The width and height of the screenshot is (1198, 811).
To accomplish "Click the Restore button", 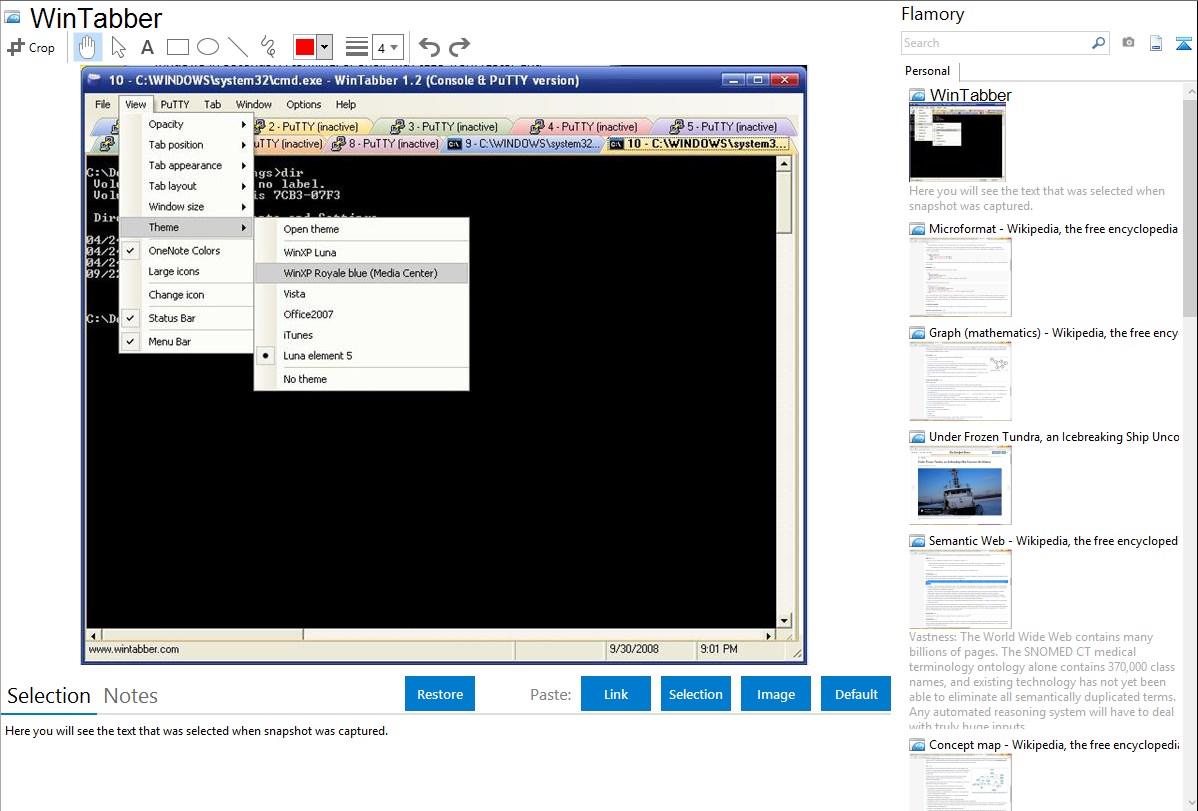I will coord(440,694).
